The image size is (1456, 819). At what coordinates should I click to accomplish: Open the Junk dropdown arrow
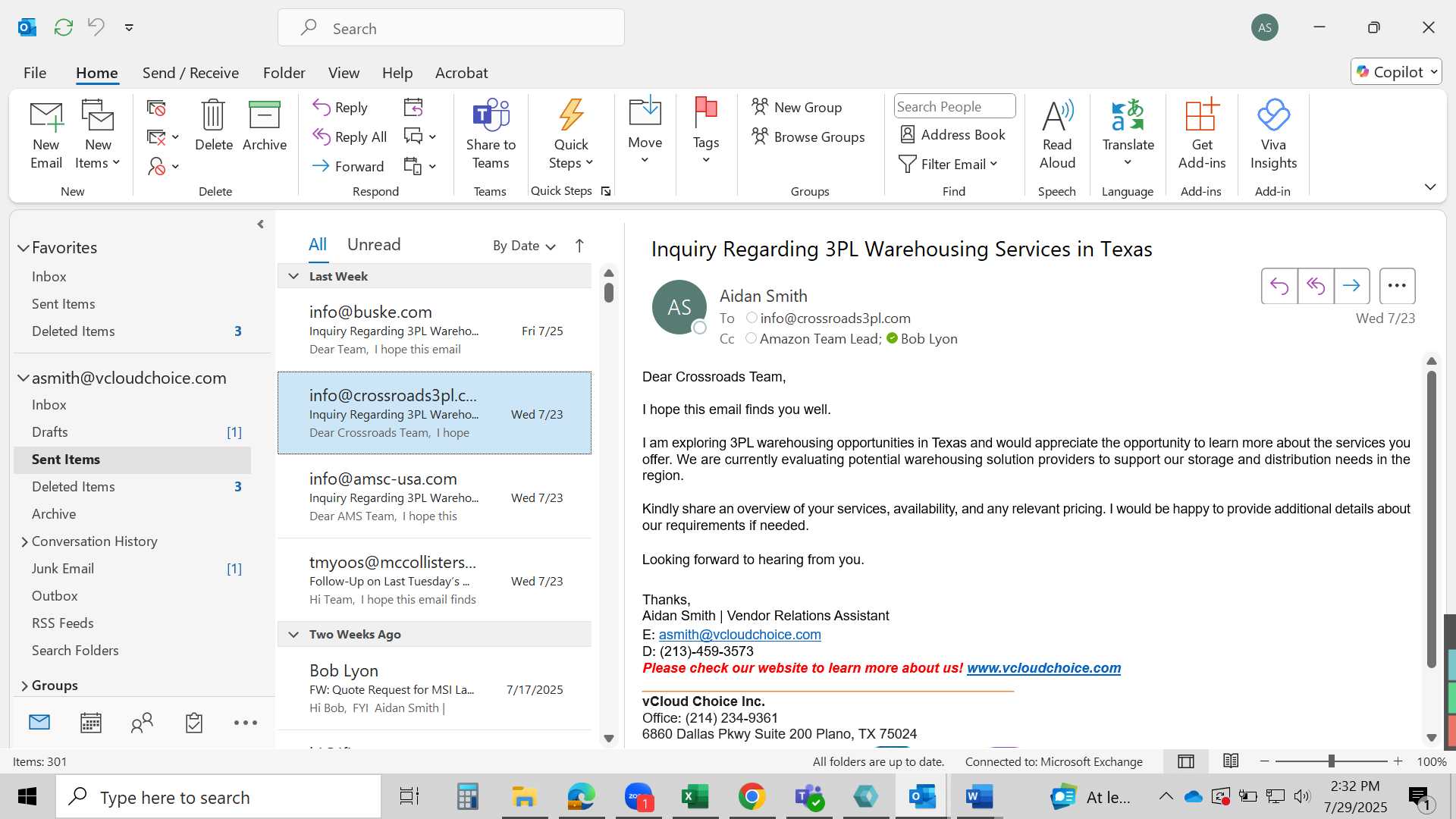pos(175,166)
